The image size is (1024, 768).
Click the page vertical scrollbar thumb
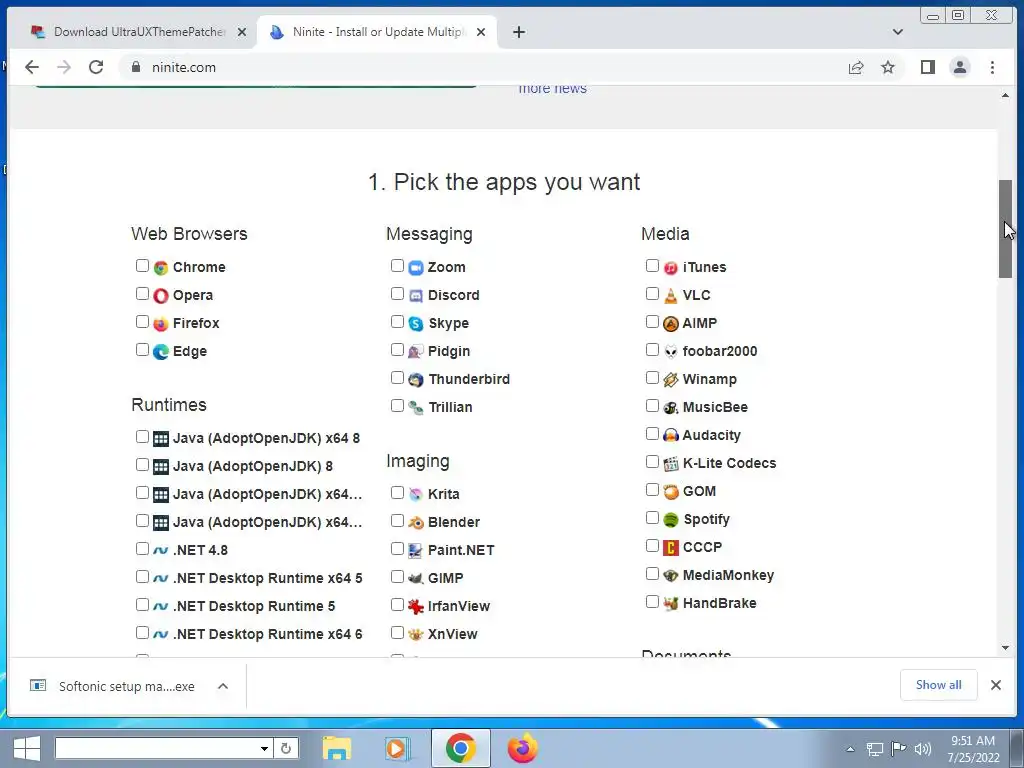(x=1005, y=229)
